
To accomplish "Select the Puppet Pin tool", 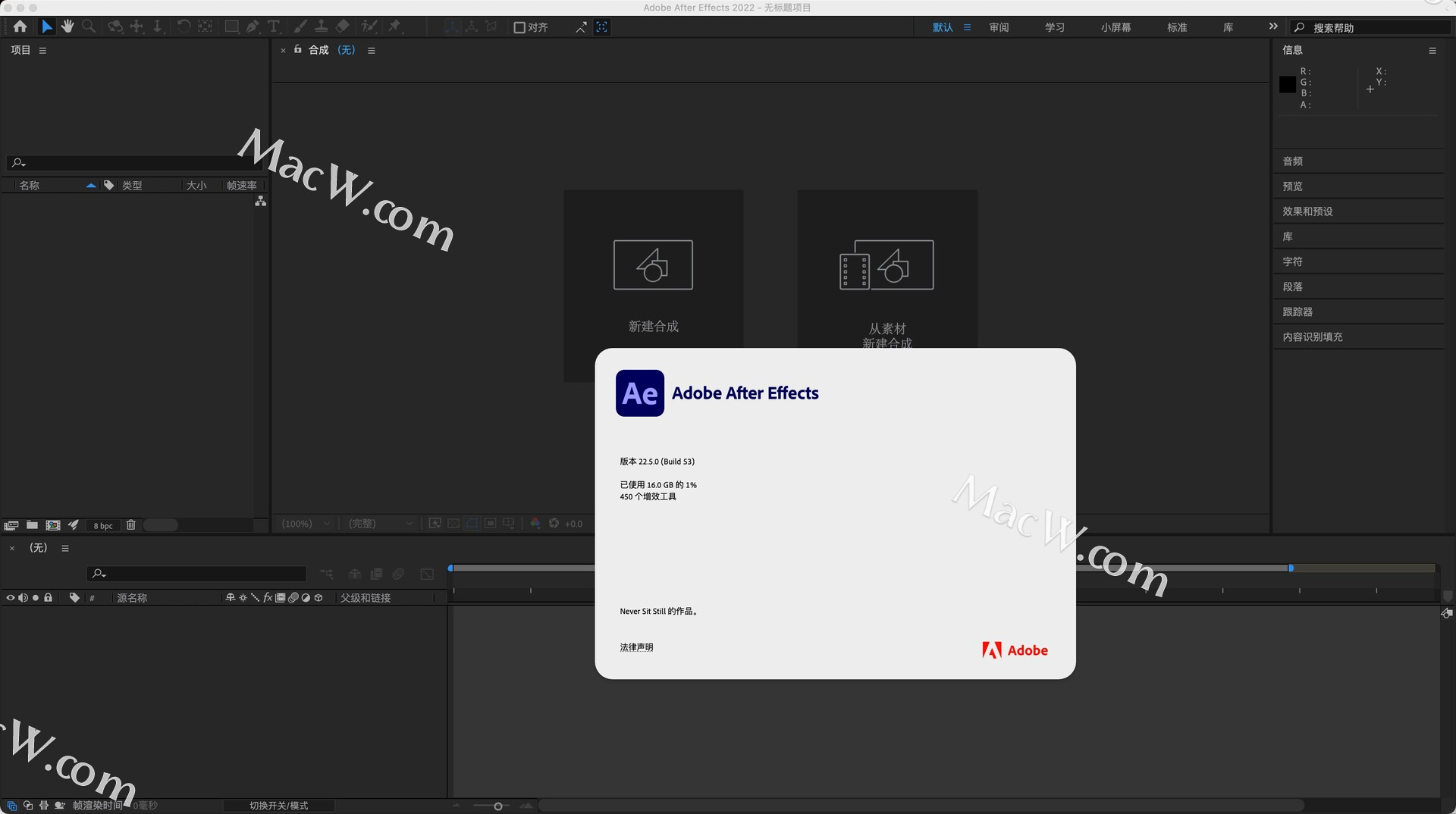I will 395,27.
